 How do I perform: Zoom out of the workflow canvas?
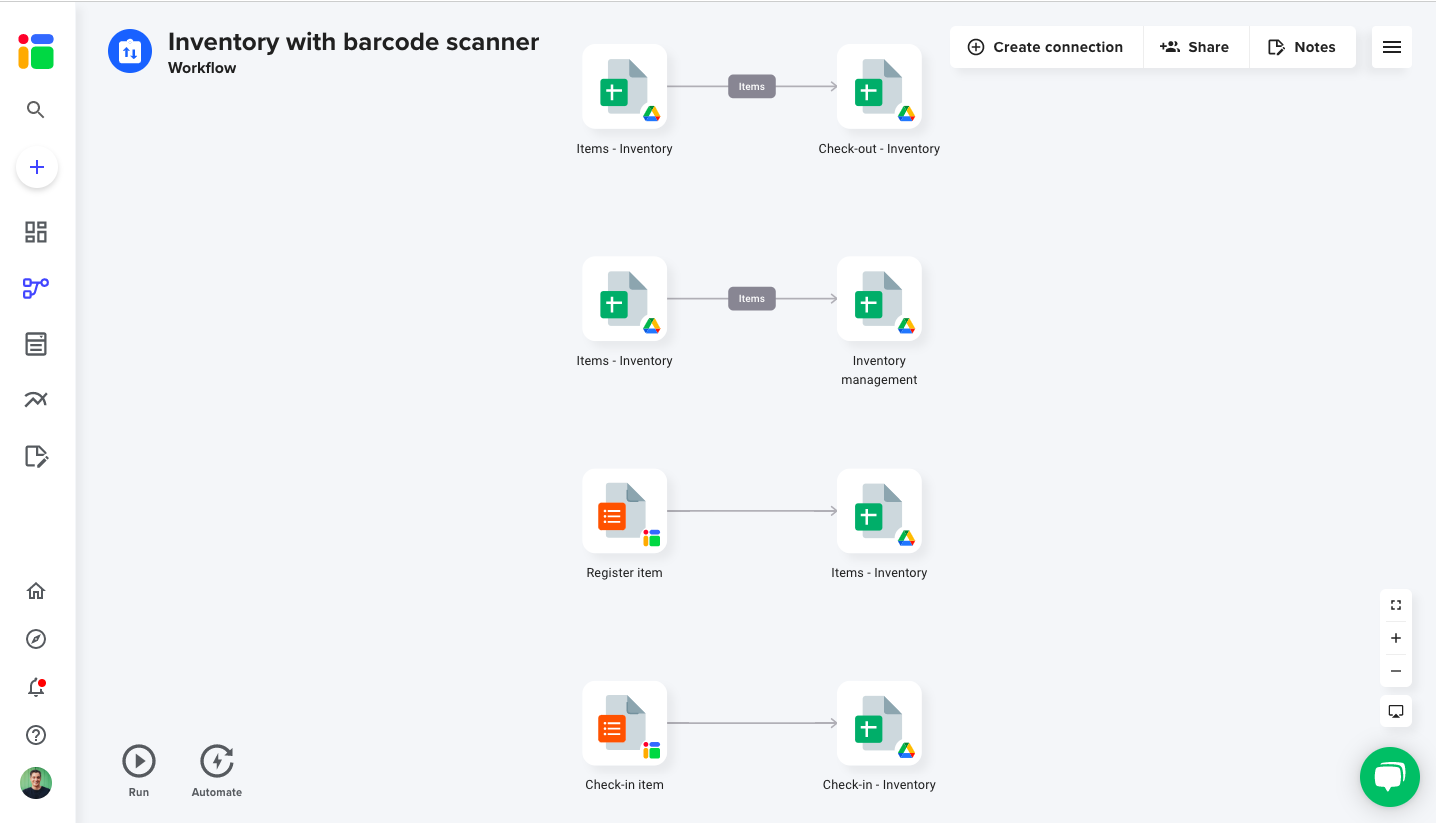[1396, 671]
